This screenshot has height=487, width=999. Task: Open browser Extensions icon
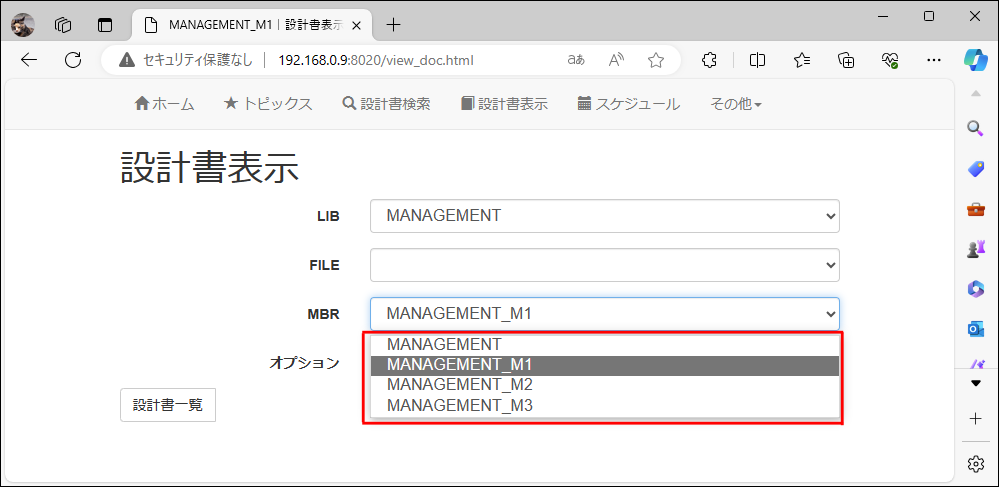tap(708, 61)
